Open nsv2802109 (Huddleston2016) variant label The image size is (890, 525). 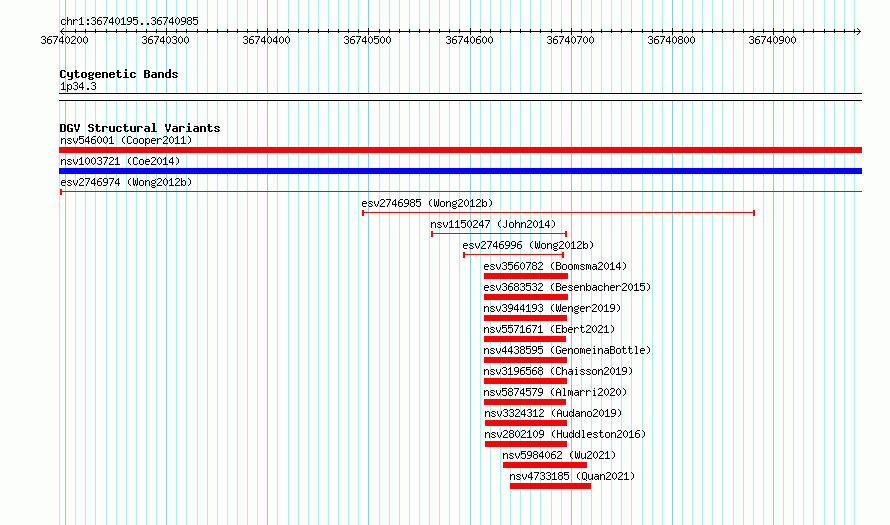click(565, 434)
